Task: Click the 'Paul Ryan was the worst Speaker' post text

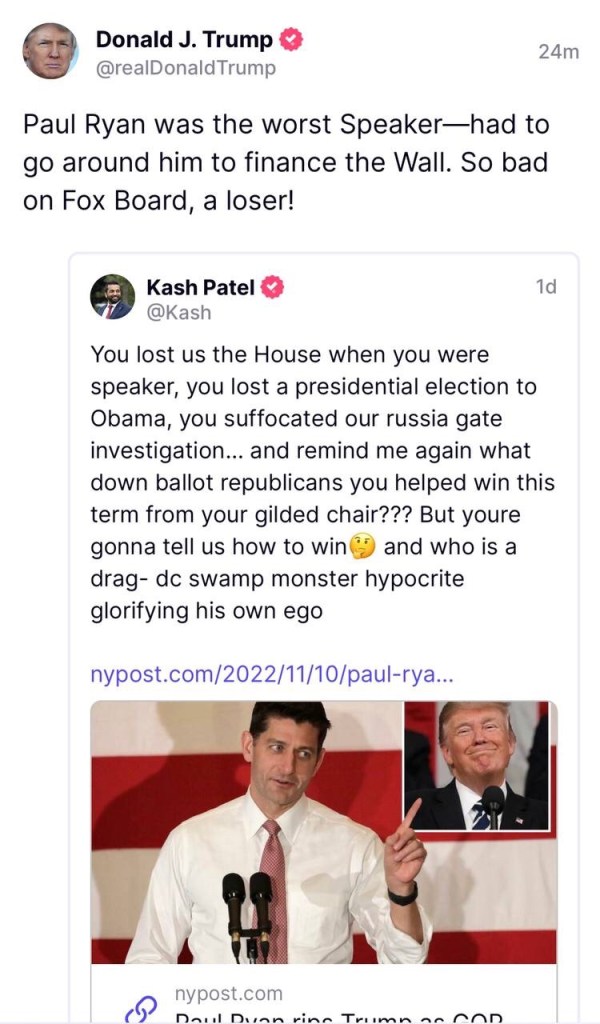Action: click(285, 162)
